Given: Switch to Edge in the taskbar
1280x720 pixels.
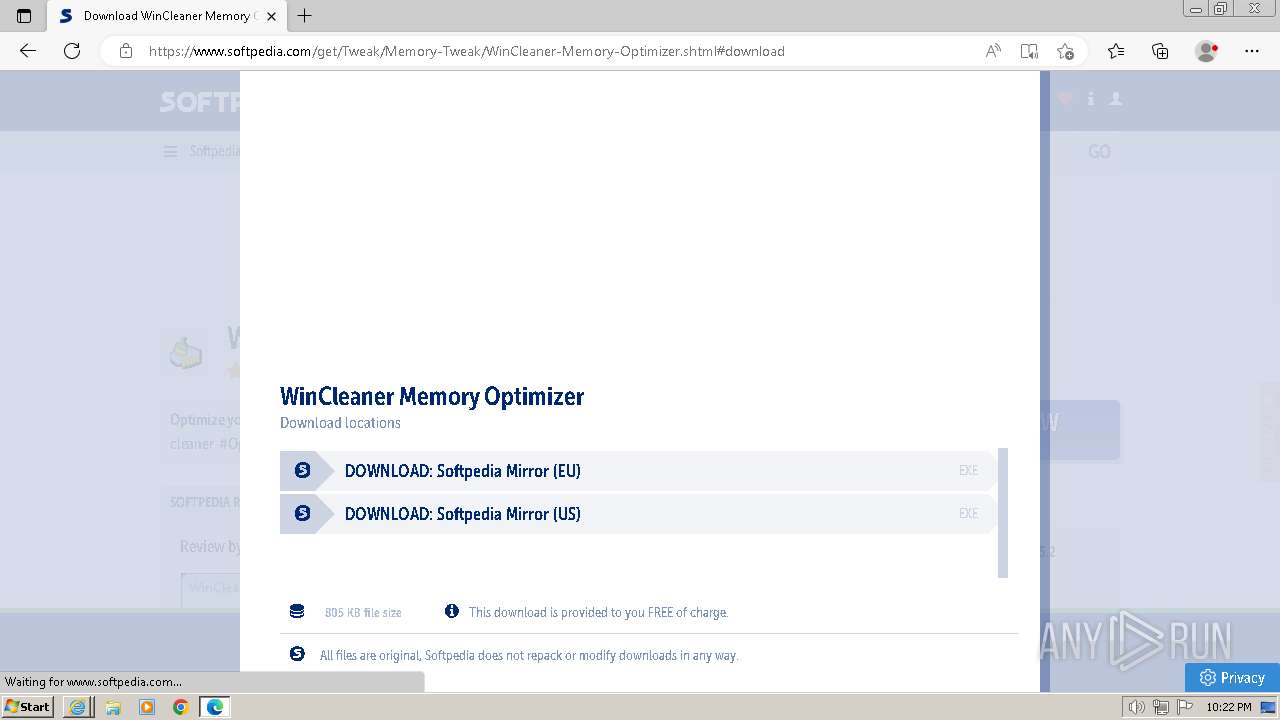Looking at the screenshot, I should 215,707.
